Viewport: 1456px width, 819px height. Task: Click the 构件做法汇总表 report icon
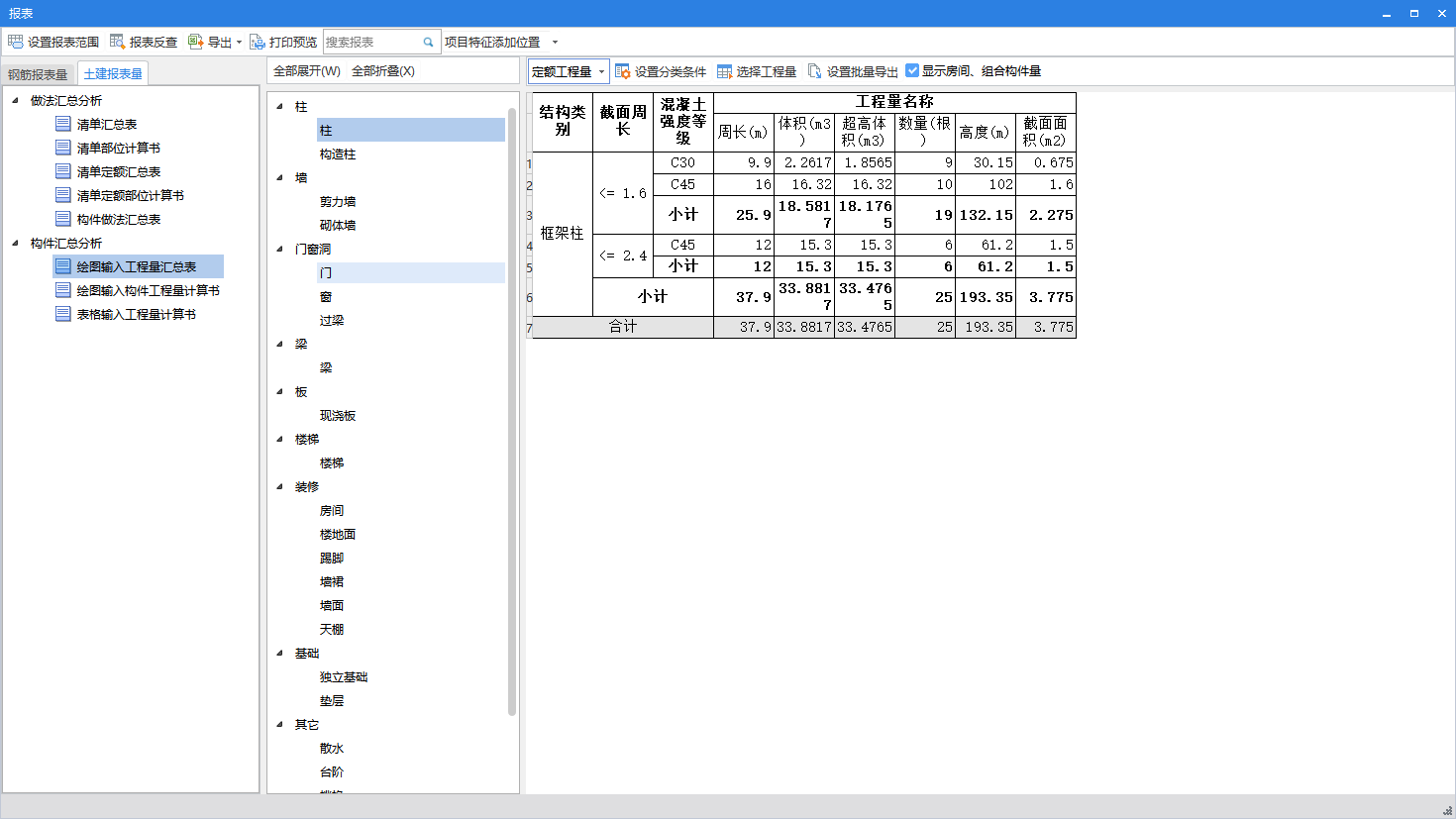coord(63,219)
